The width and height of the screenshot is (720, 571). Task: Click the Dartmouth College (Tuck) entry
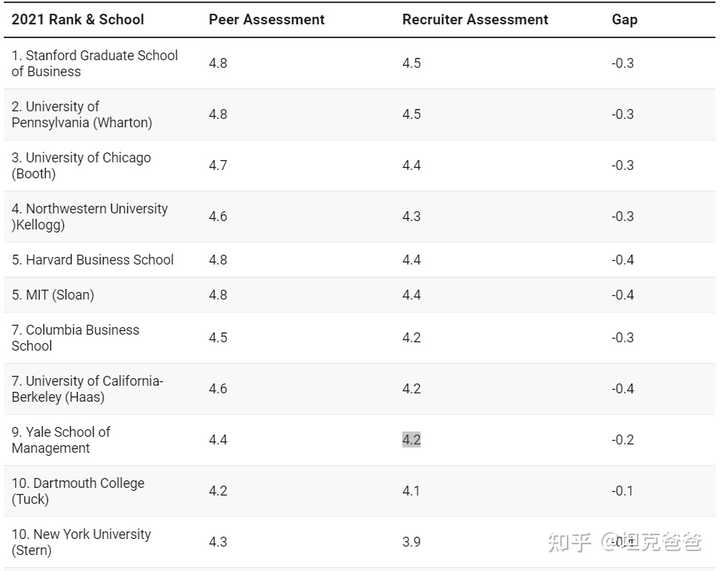click(x=78, y=491)
